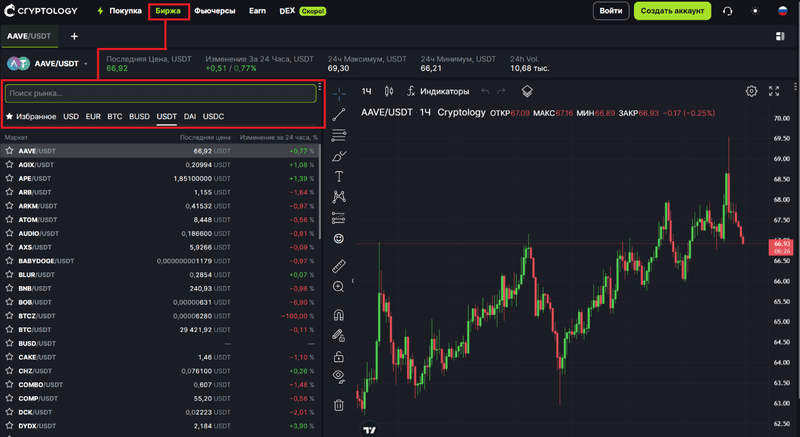Choose the text annotation tool
This screenshot has width=800, height=437.
click(339, 176)
